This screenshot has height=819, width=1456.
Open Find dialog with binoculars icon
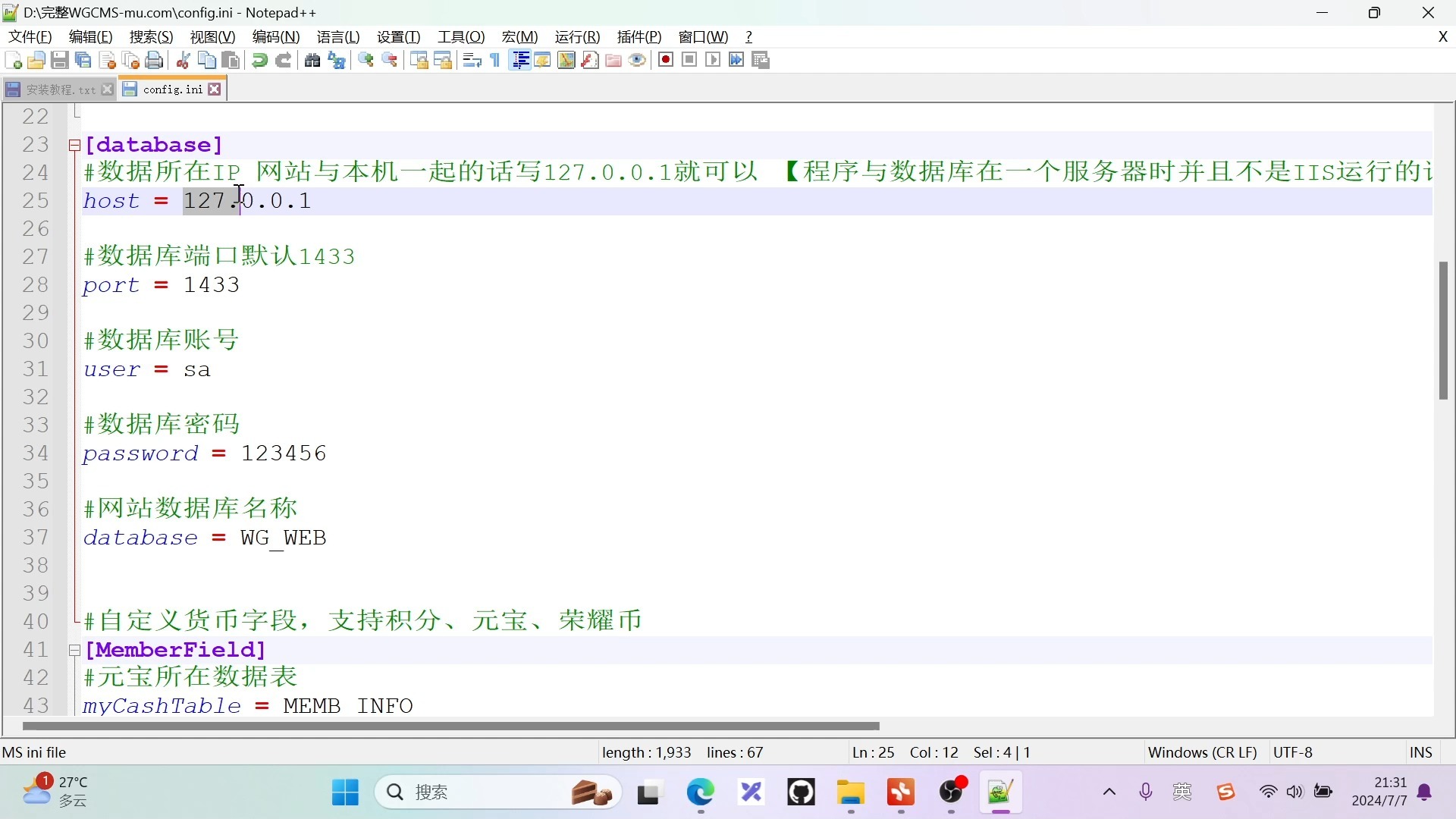312,61
